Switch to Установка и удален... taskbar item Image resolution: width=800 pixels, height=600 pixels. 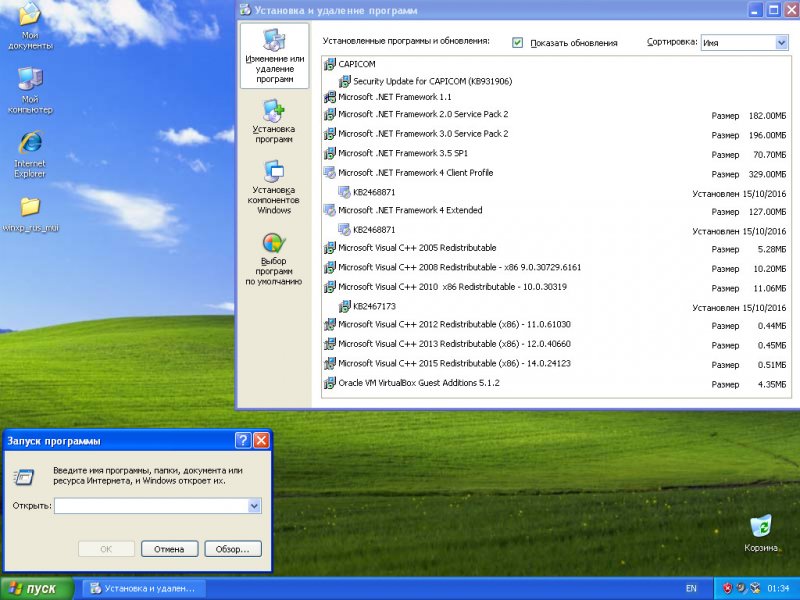[144, 589]
